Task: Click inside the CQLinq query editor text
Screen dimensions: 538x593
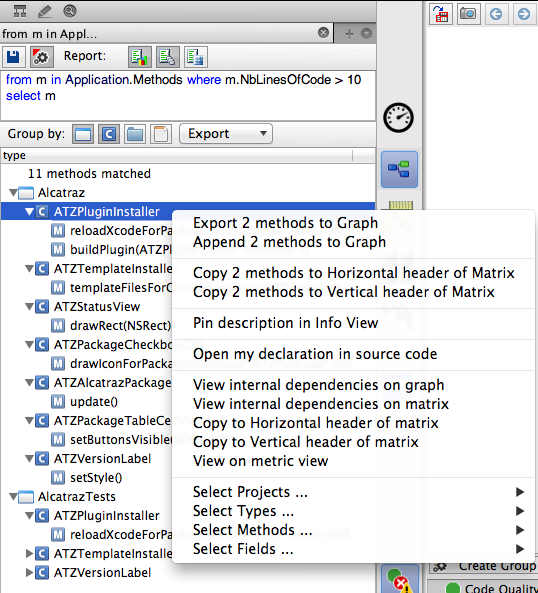Action: [188, 96]
